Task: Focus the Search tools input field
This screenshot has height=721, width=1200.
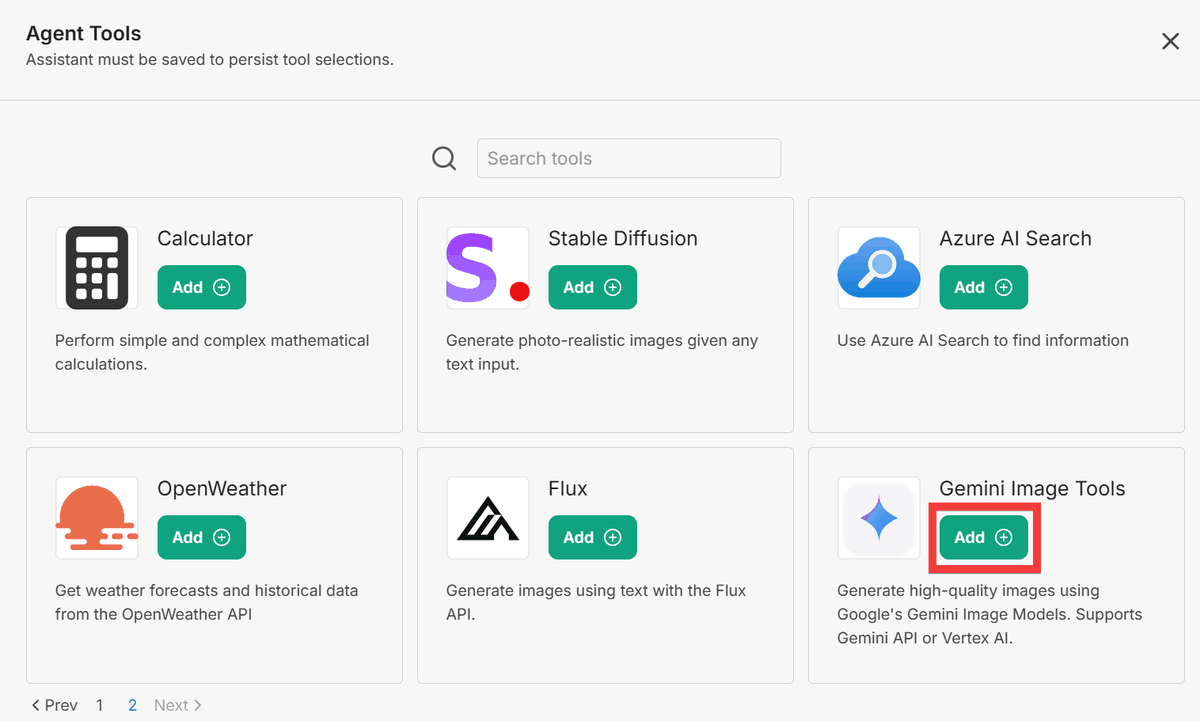Action: [x=628, y=159]
